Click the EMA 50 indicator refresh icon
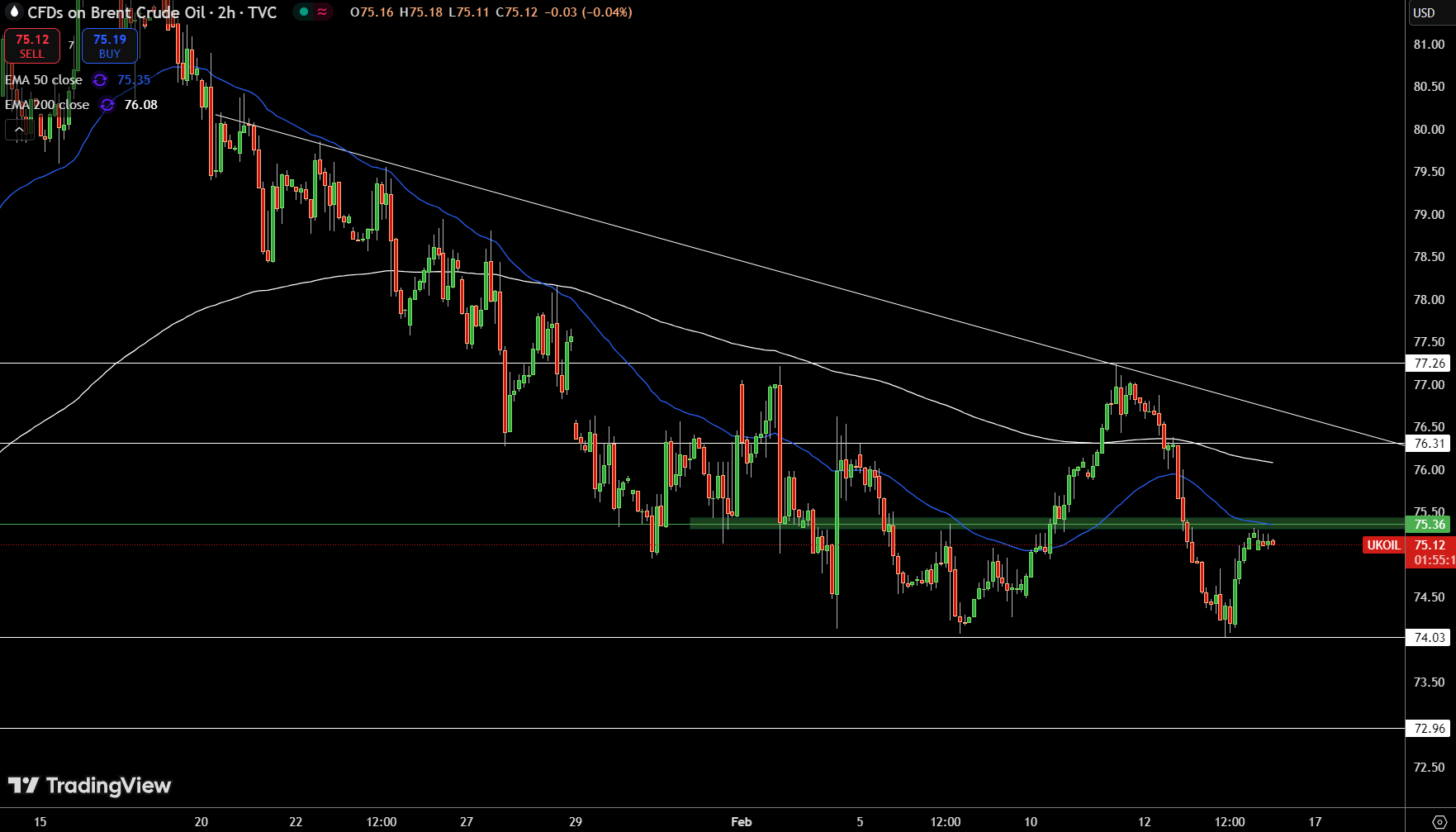Screen dimensions: 1456x832 pyautogui.click(x=100, y=80)
